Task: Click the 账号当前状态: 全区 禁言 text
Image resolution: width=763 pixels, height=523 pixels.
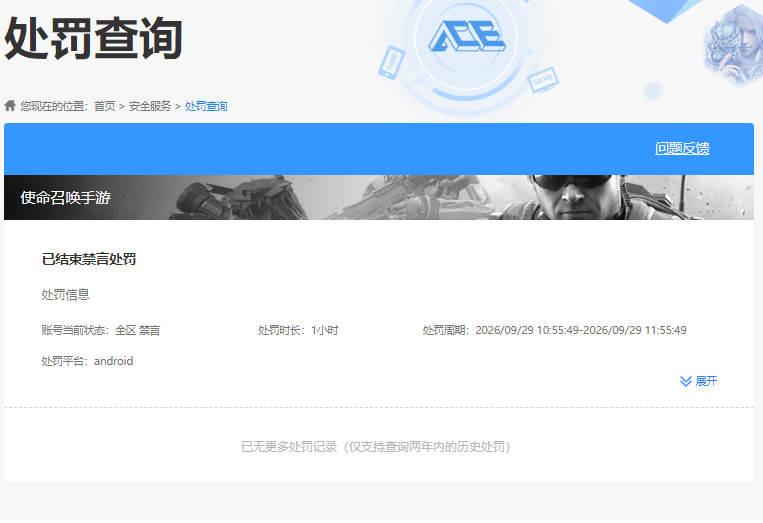Action: (101, 330)
